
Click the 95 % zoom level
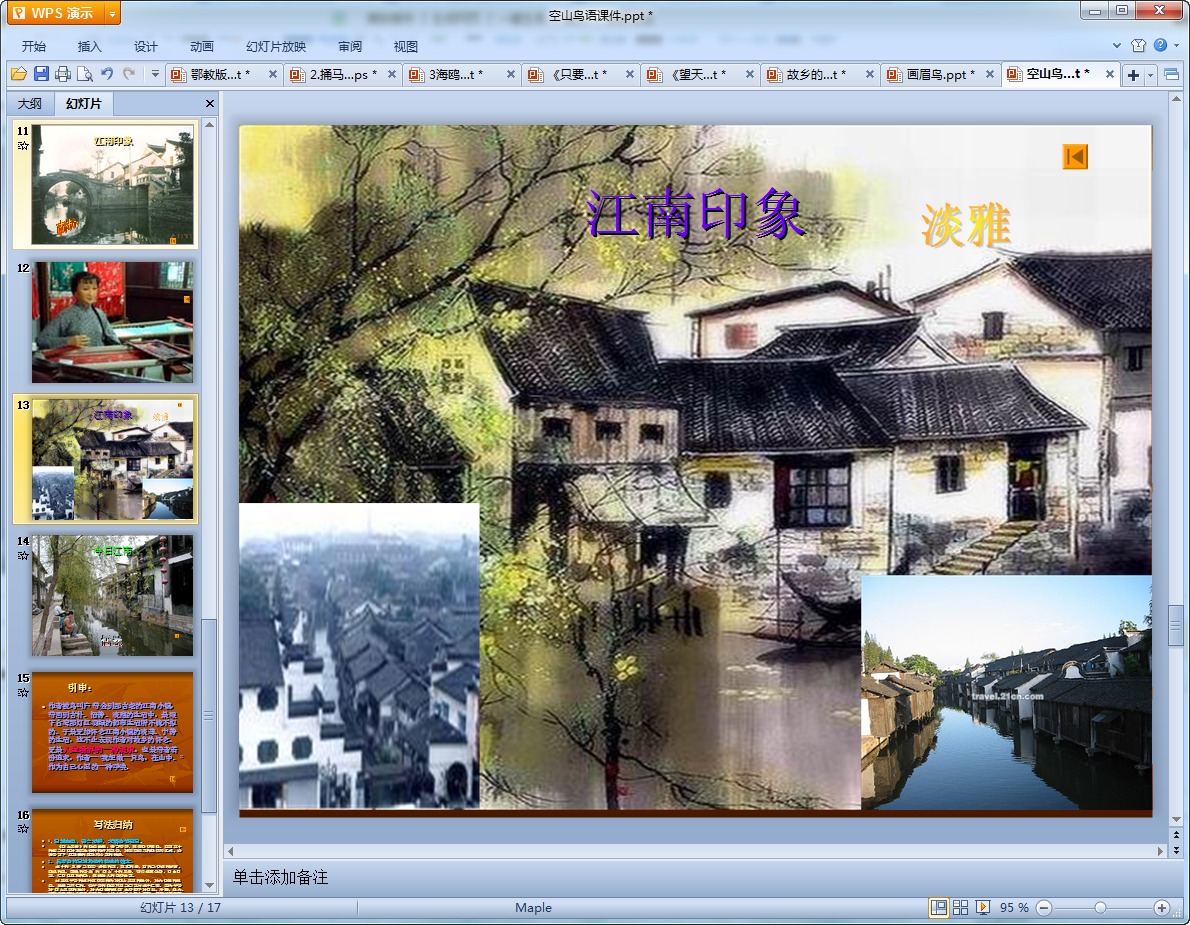coord(1014,908)
